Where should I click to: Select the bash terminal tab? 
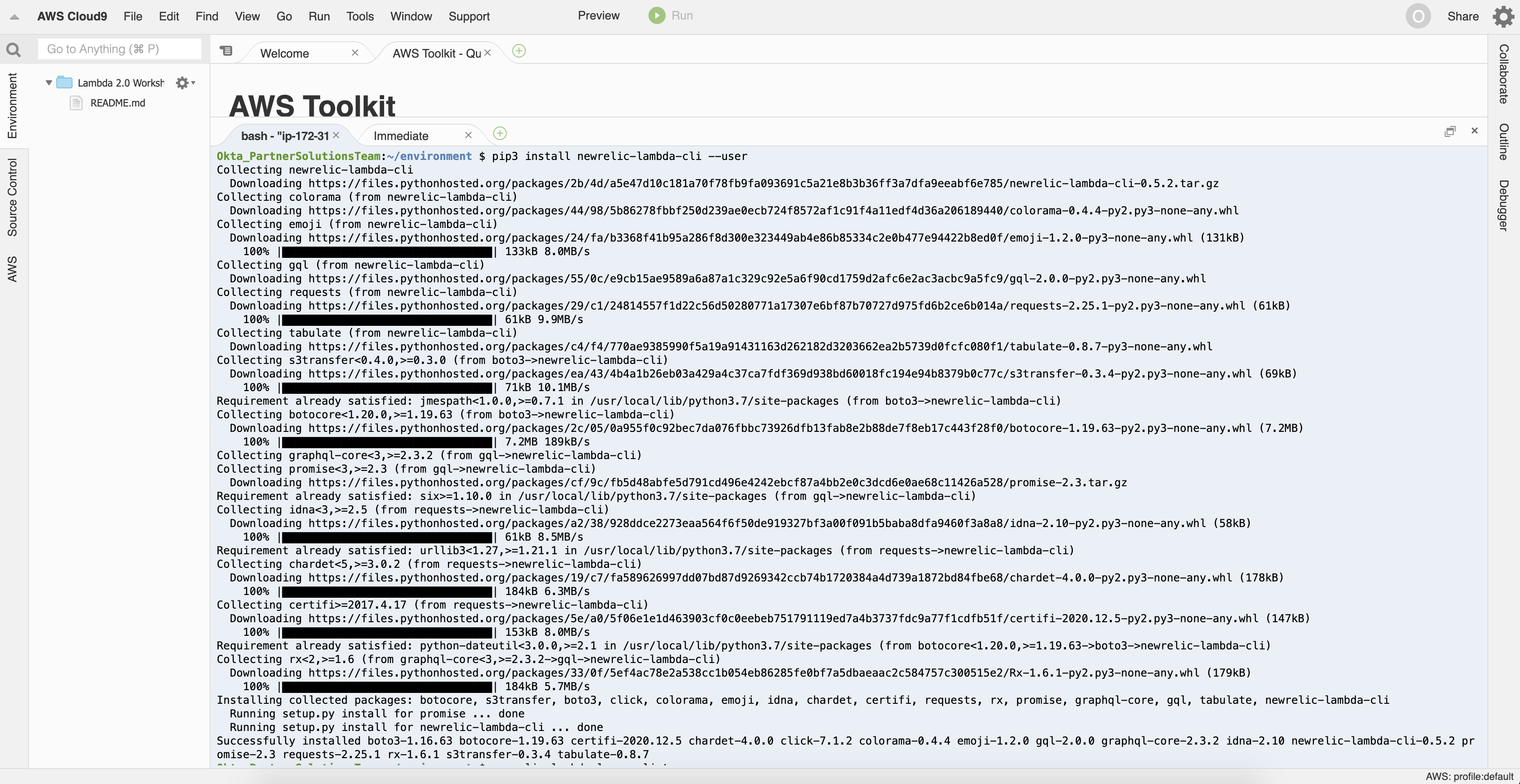(x=285, y=136)
